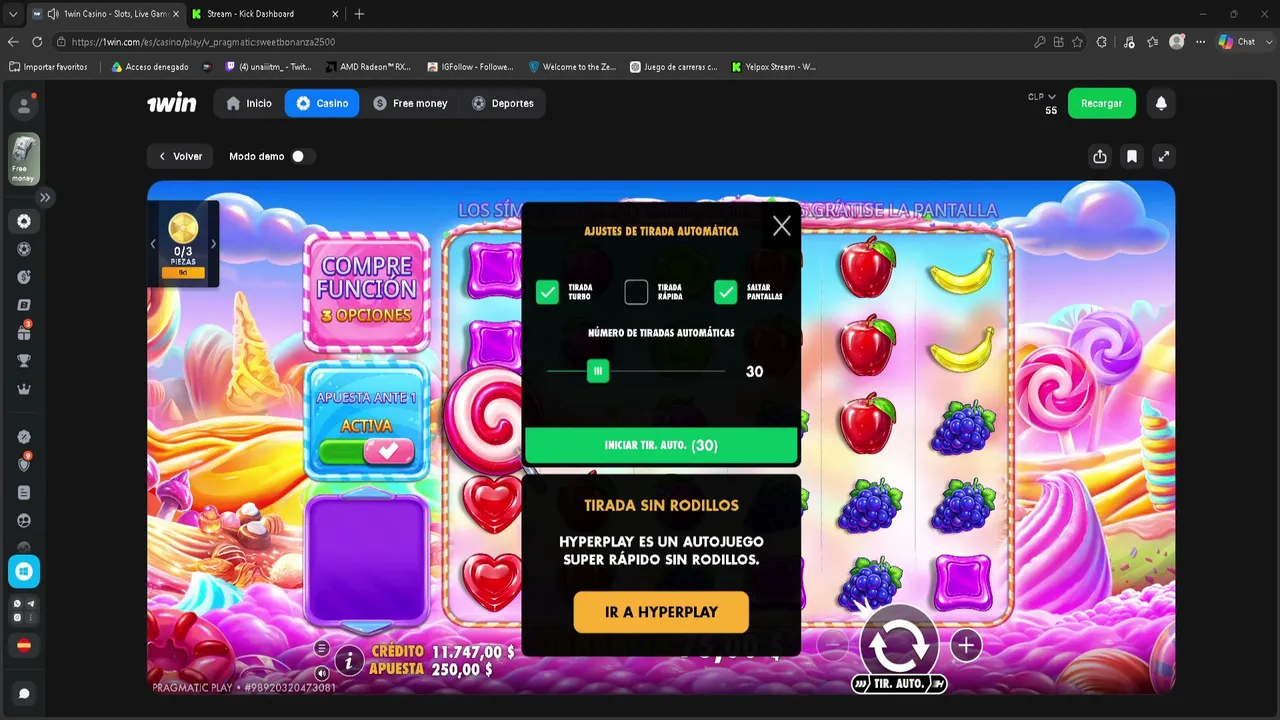Image resolution: width=1280 pixels, height=720 pixels.
Task: Click the Ir a Hyperplay button
Action: click(661, 612)
